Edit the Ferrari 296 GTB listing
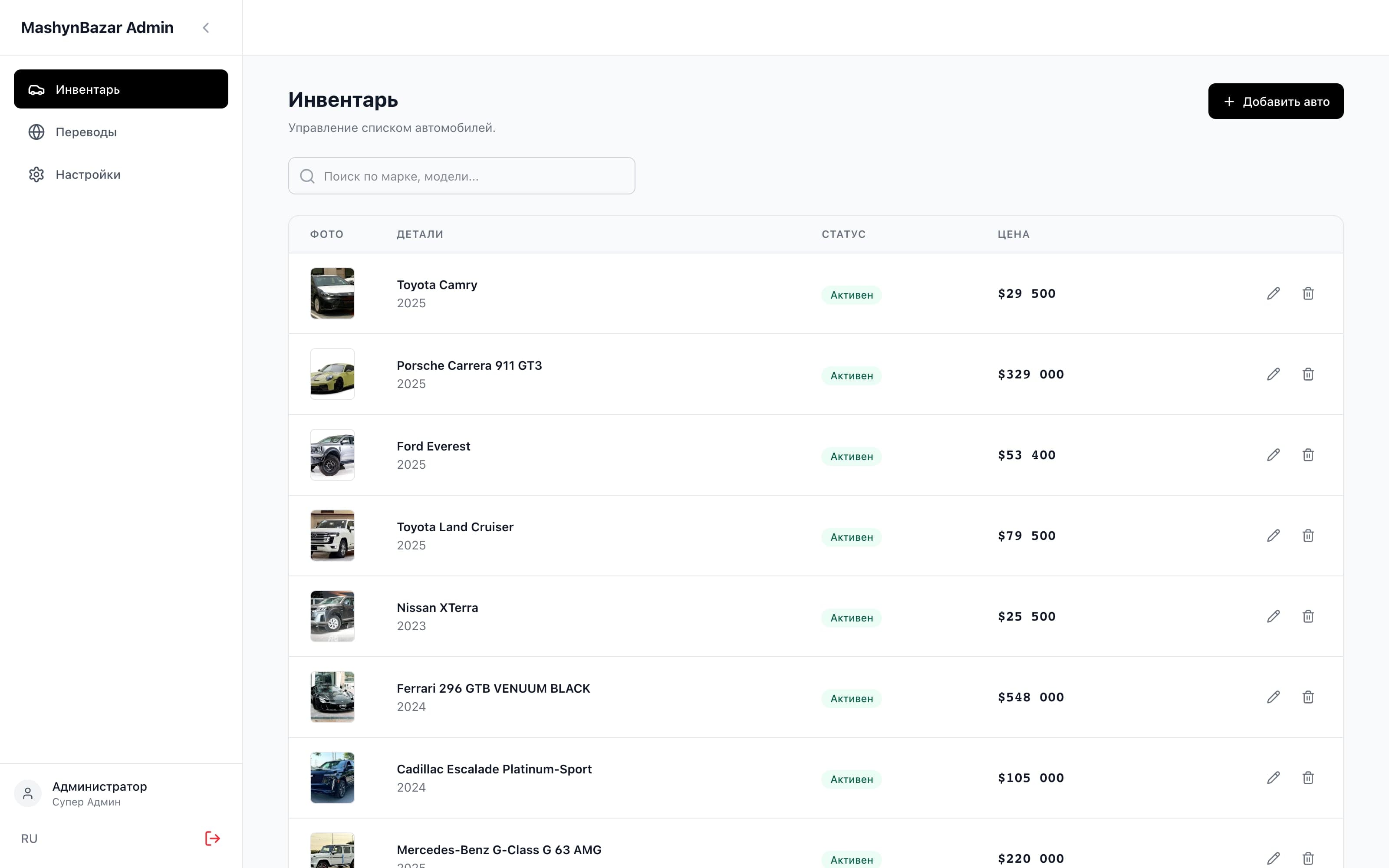The width and height of the screenshot is (1389, 868). point(1273,697)
